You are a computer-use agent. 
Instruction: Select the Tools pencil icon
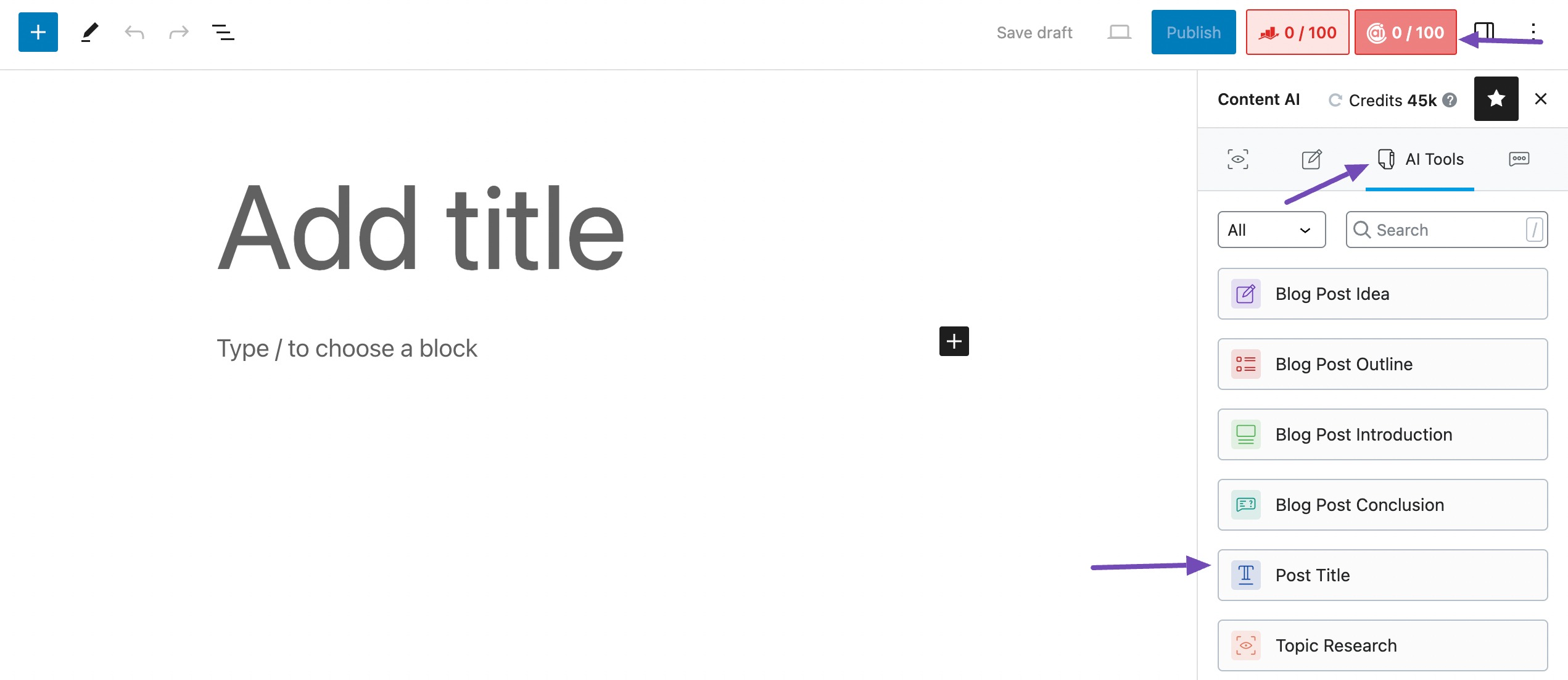tap(89, 32)
